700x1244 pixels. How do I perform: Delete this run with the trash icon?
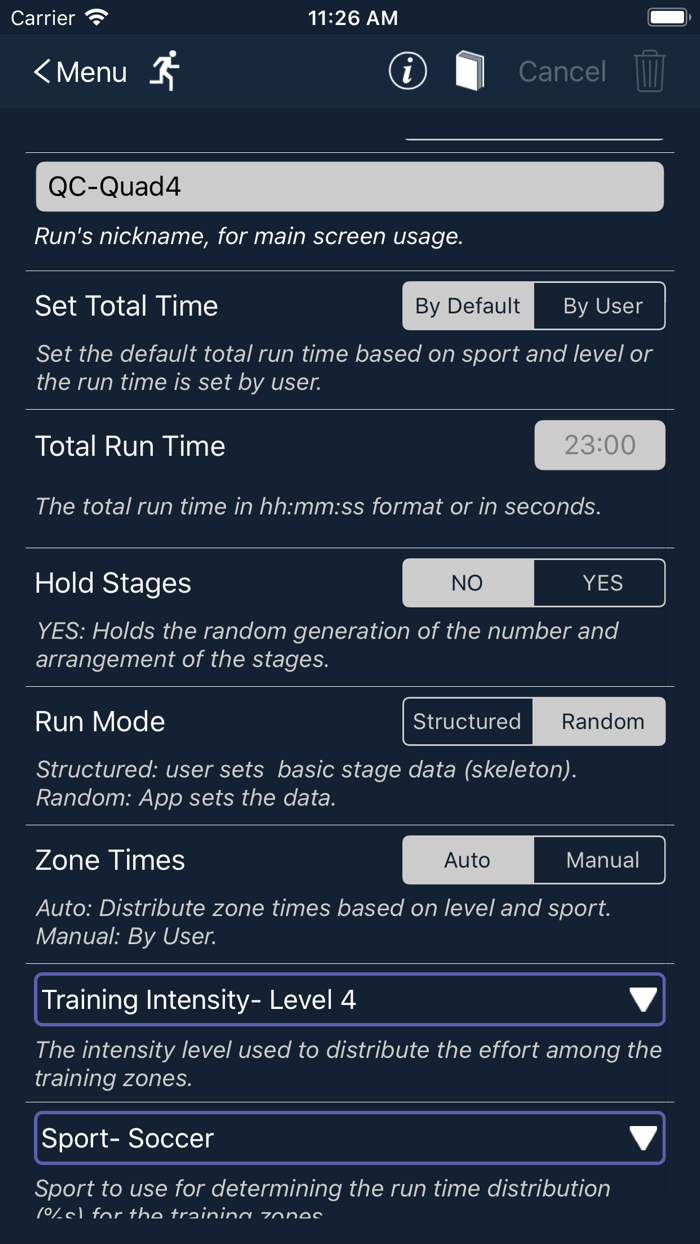click(x=650, y=71)
